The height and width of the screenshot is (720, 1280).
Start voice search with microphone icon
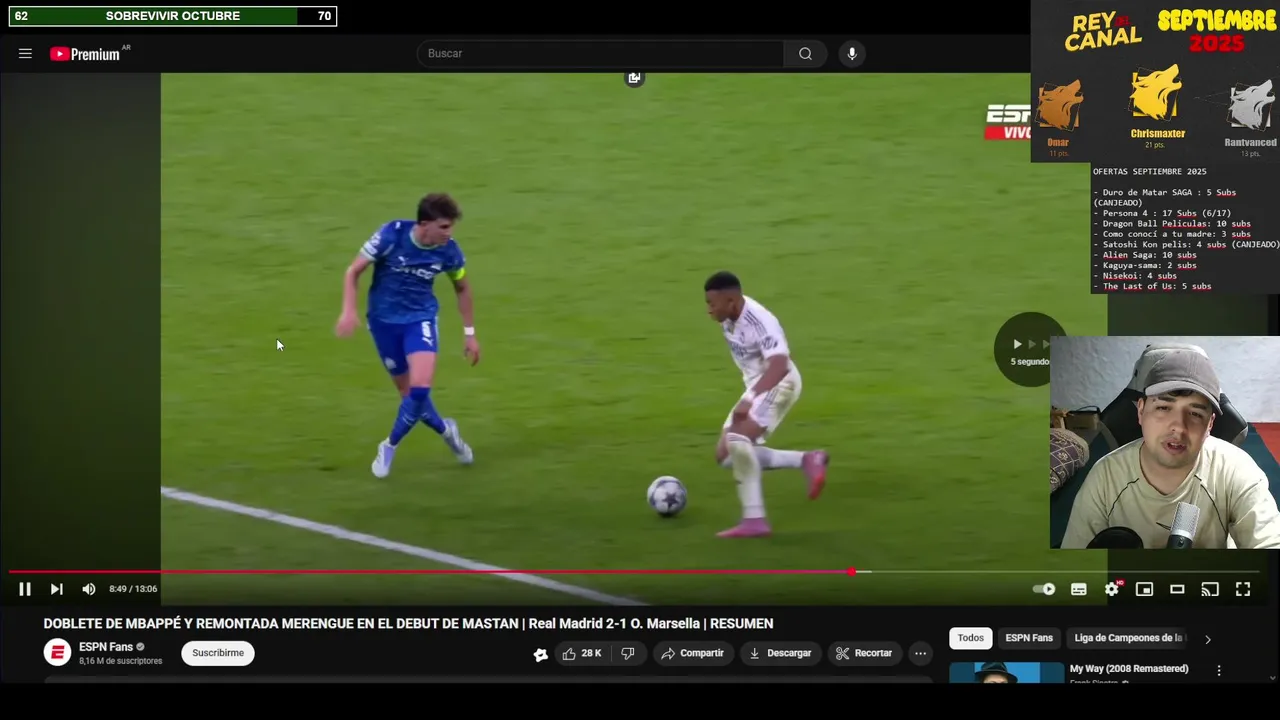[x=852, y=54]
